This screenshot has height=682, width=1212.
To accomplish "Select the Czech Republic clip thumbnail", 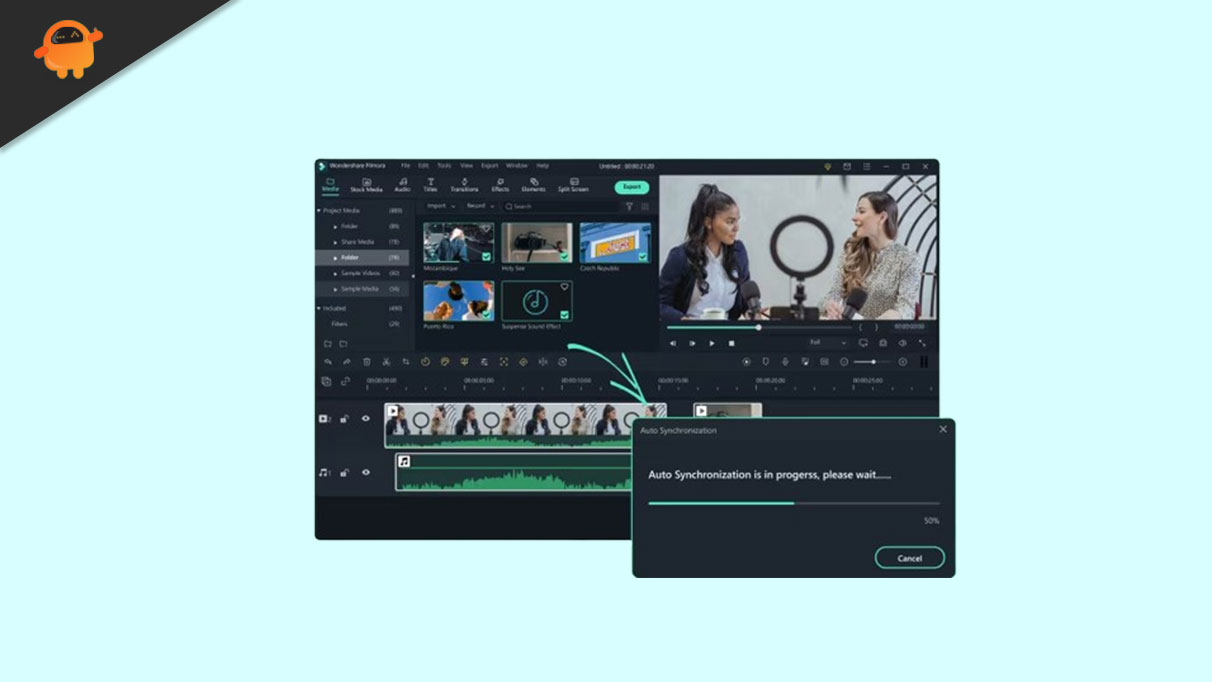I will click(x=615, y=242).
